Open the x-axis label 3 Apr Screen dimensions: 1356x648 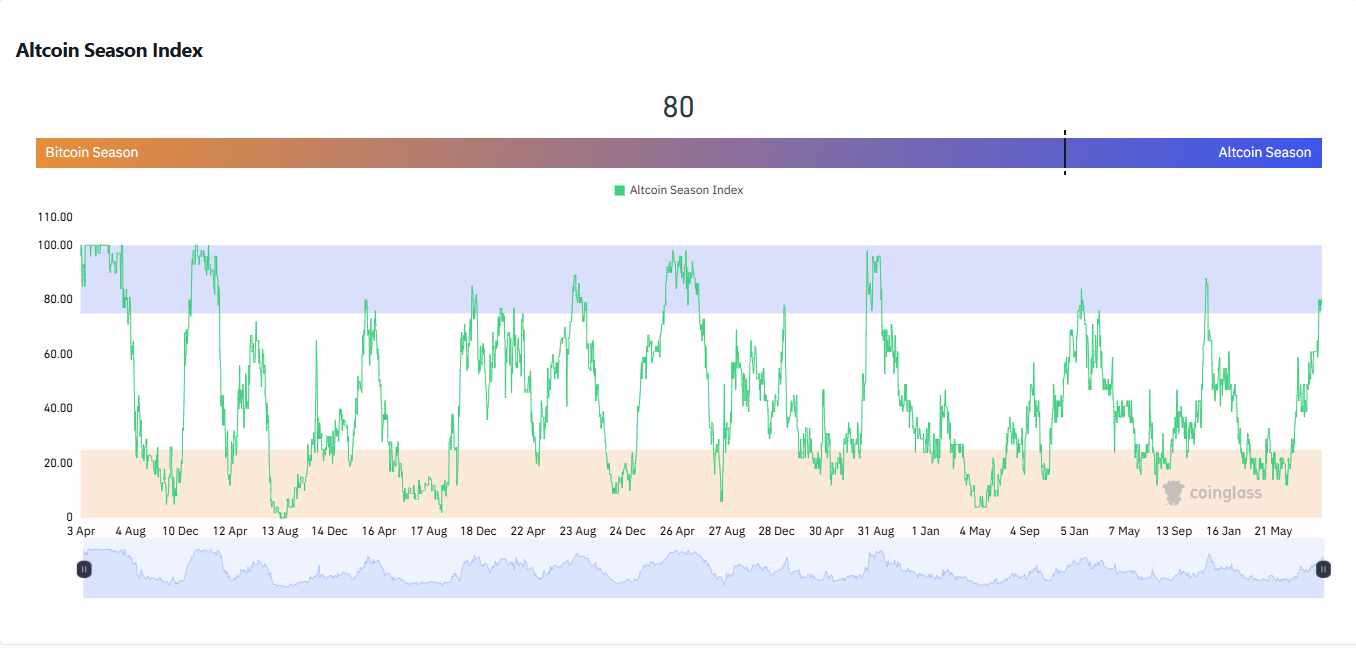click(x=82, y=531)
